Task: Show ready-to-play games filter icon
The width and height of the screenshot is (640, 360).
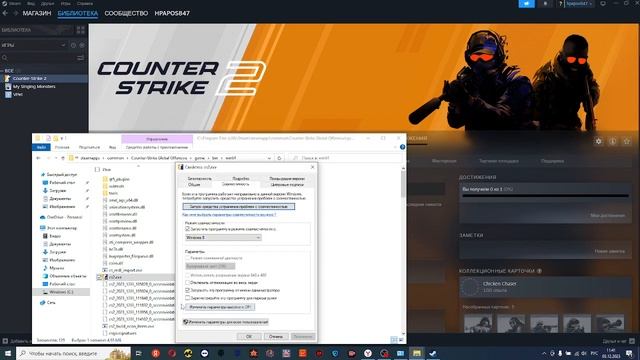Action: (x=82, y=45)
